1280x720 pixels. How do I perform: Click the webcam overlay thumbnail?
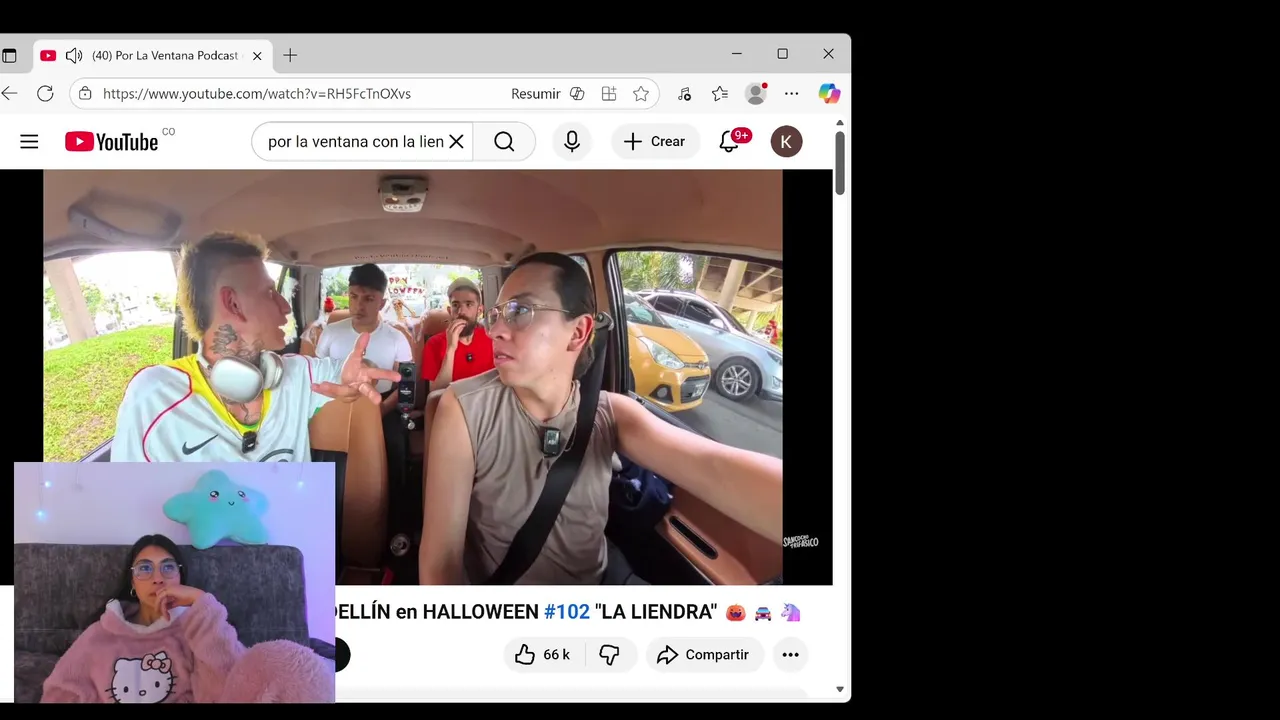175,582
